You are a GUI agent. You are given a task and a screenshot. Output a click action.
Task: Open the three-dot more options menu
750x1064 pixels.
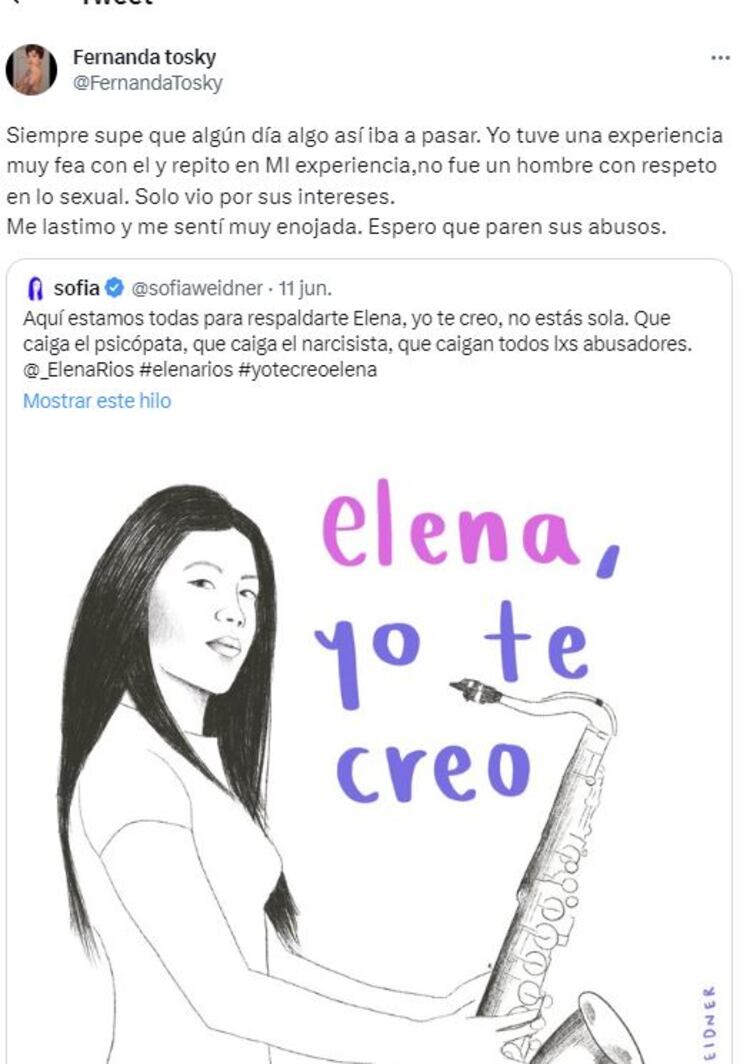(720, 58)
